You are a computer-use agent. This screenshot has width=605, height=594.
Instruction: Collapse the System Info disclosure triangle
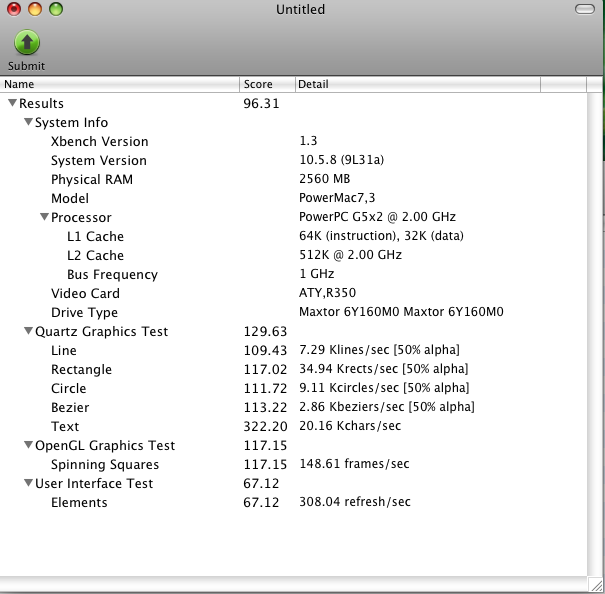point(28,122)
